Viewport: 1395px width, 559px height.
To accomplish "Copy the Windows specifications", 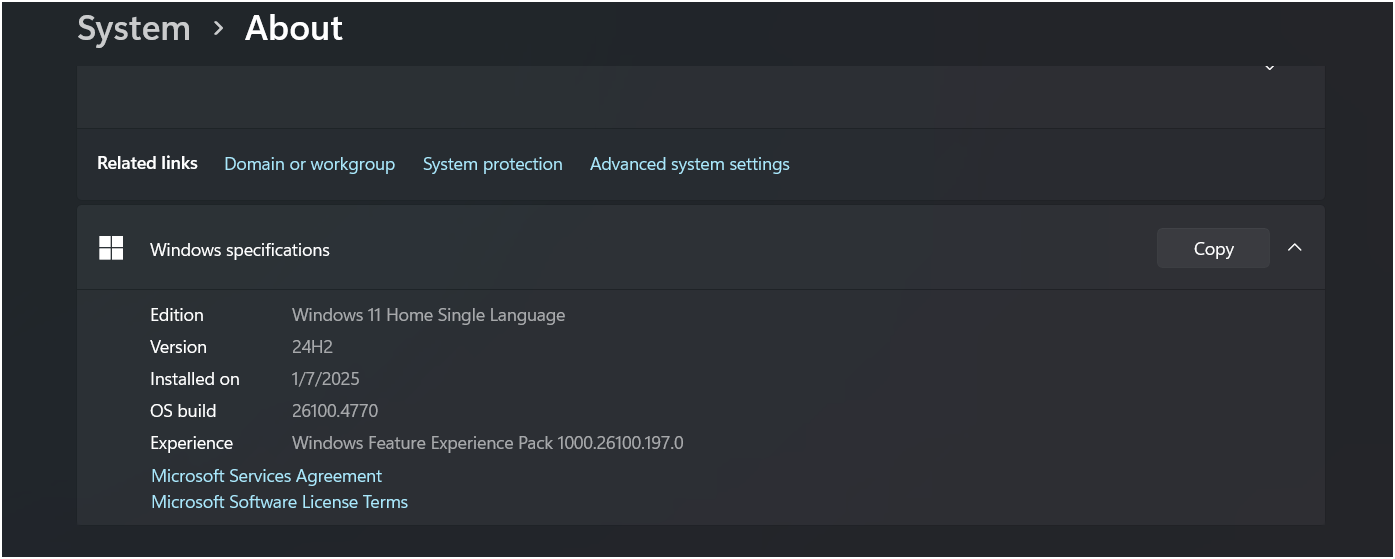I will [x=1213, y=248].
